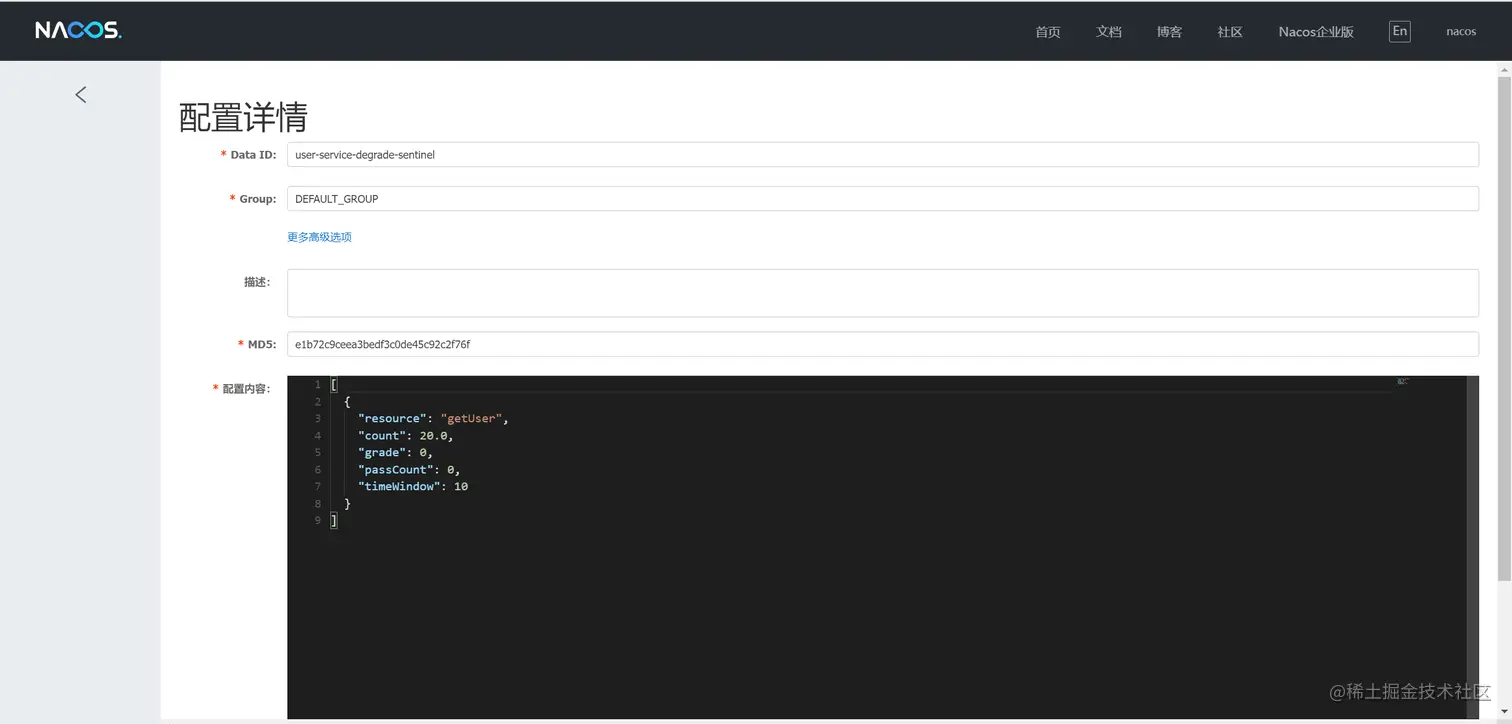This screenshot has height=724, width=1512.
Task: Click the MD5 input field
Action: pyautogui.click(x=882, y=344)
